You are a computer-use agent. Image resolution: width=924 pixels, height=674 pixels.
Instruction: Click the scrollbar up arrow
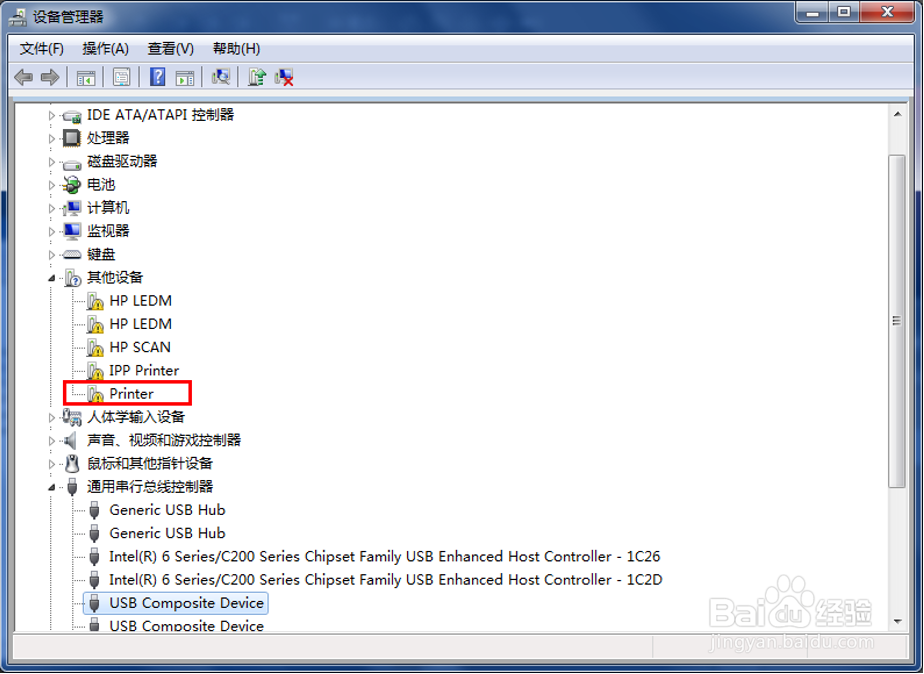897,114
